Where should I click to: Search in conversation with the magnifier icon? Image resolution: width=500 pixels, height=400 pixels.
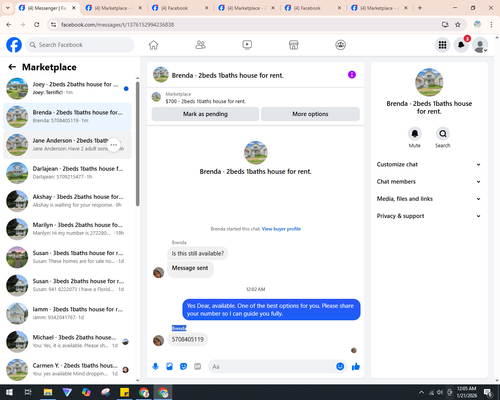[443, 134]
